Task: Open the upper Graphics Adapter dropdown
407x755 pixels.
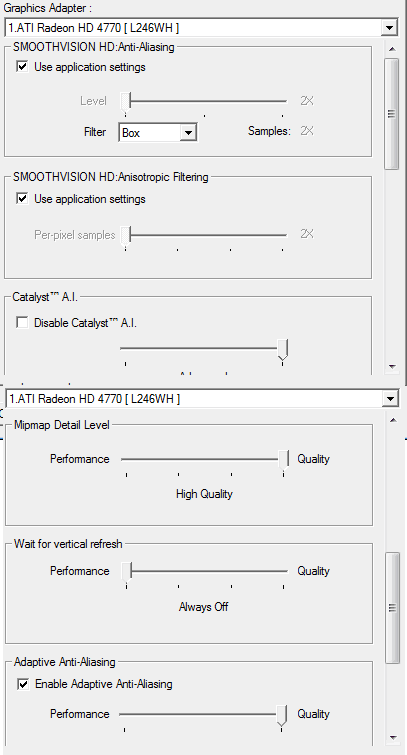Action: point(389,28)
